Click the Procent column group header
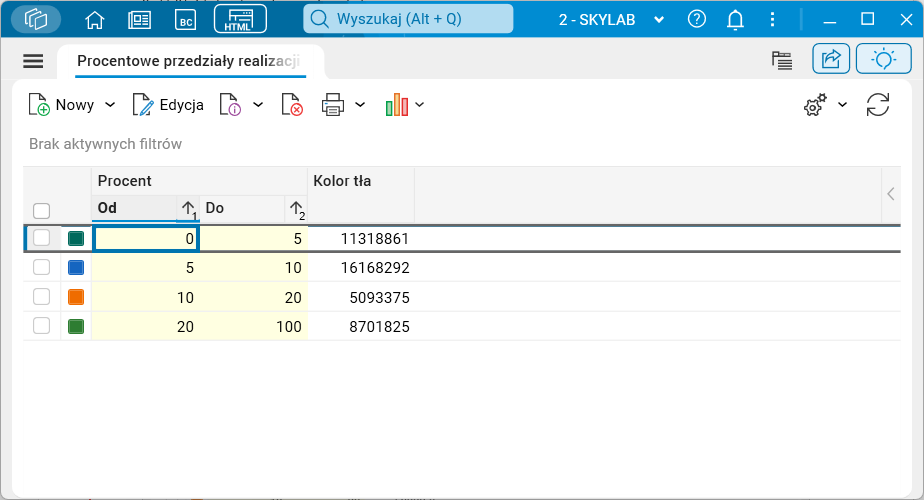The width and height of the screenshot is (924, 500). pyautogui.click(x=199, y=181)
